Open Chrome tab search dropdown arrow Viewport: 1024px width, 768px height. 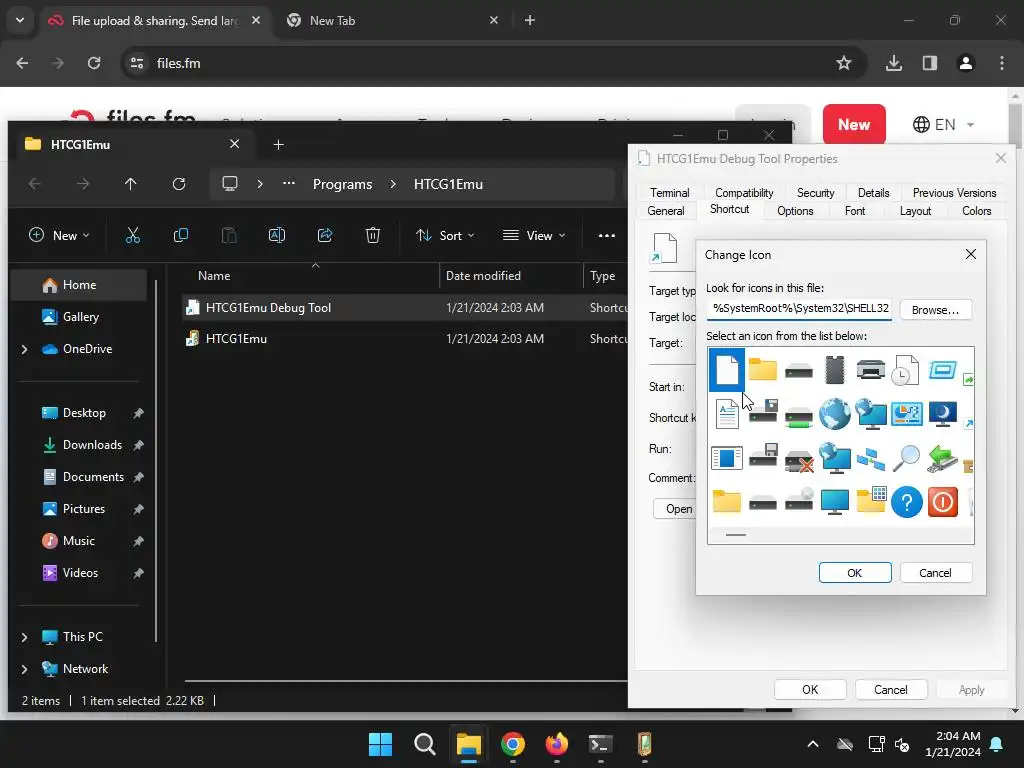20,20
